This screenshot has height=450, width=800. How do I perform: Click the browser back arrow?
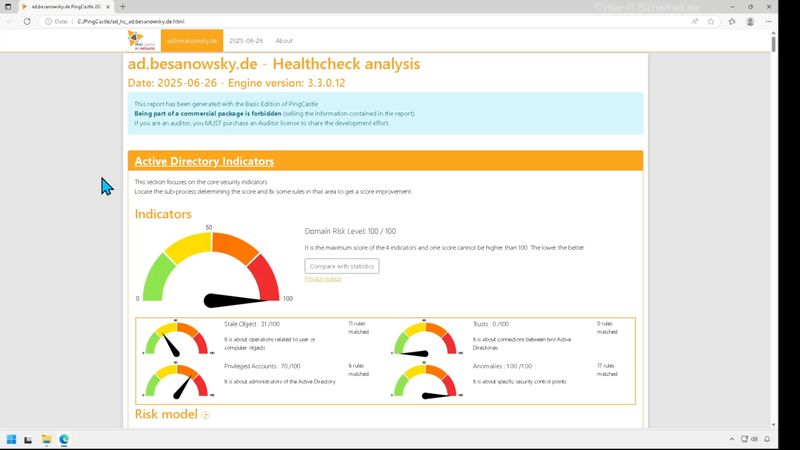point(9,21)
